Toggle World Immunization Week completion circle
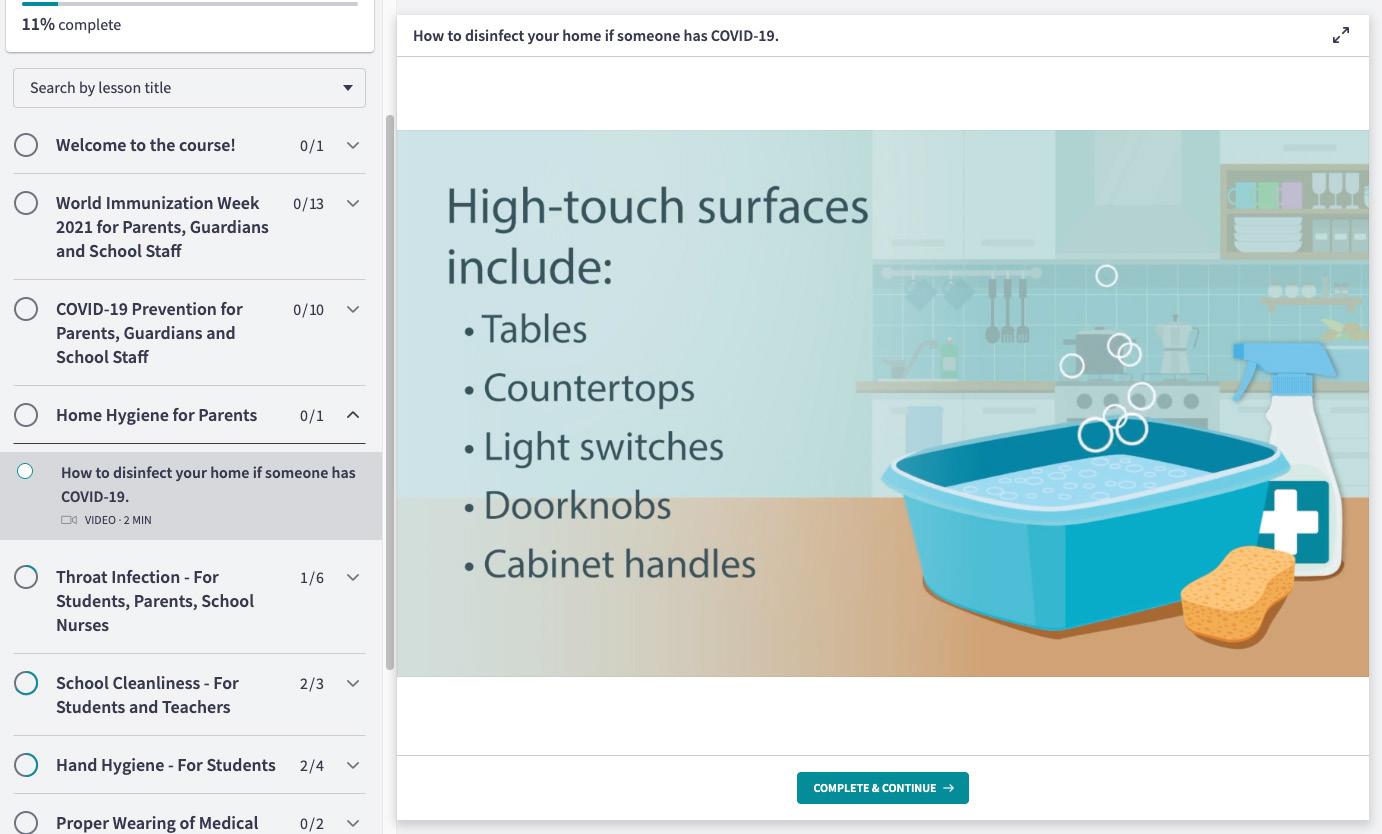The width and height of the screenshot is (1382, 834). tap(26, 203)
